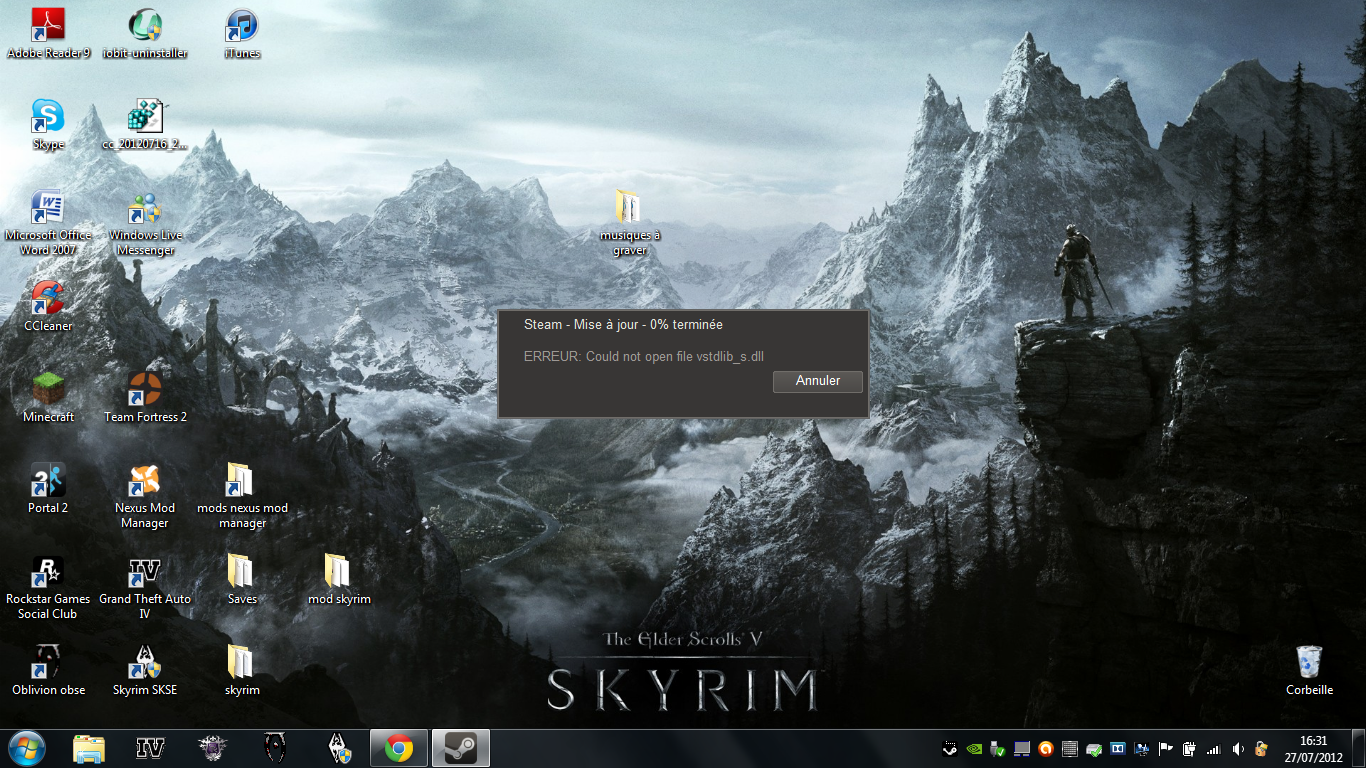This screenshot has width=1366, height=768.
Task: Click Annuler in the Steam update dialog
Action: [817, 381]
